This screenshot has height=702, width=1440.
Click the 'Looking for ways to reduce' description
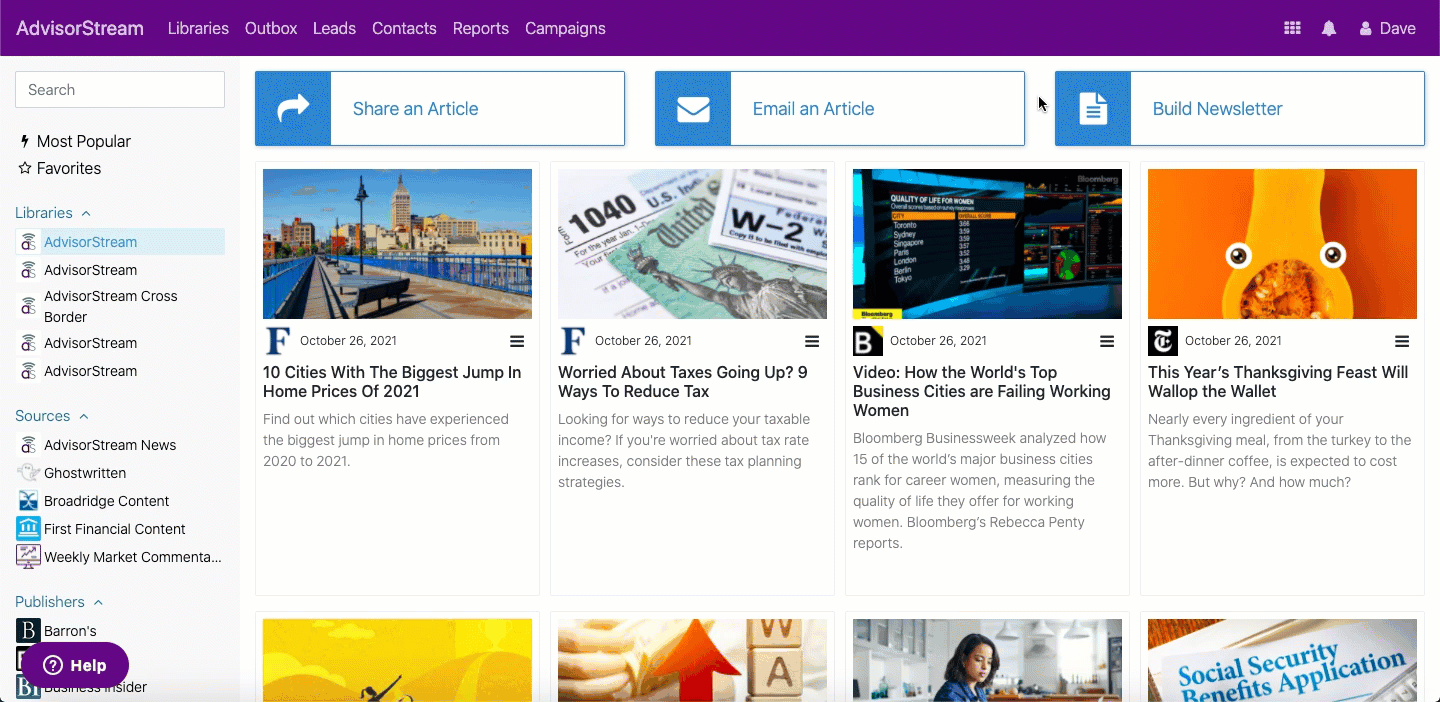pos(686,450)
